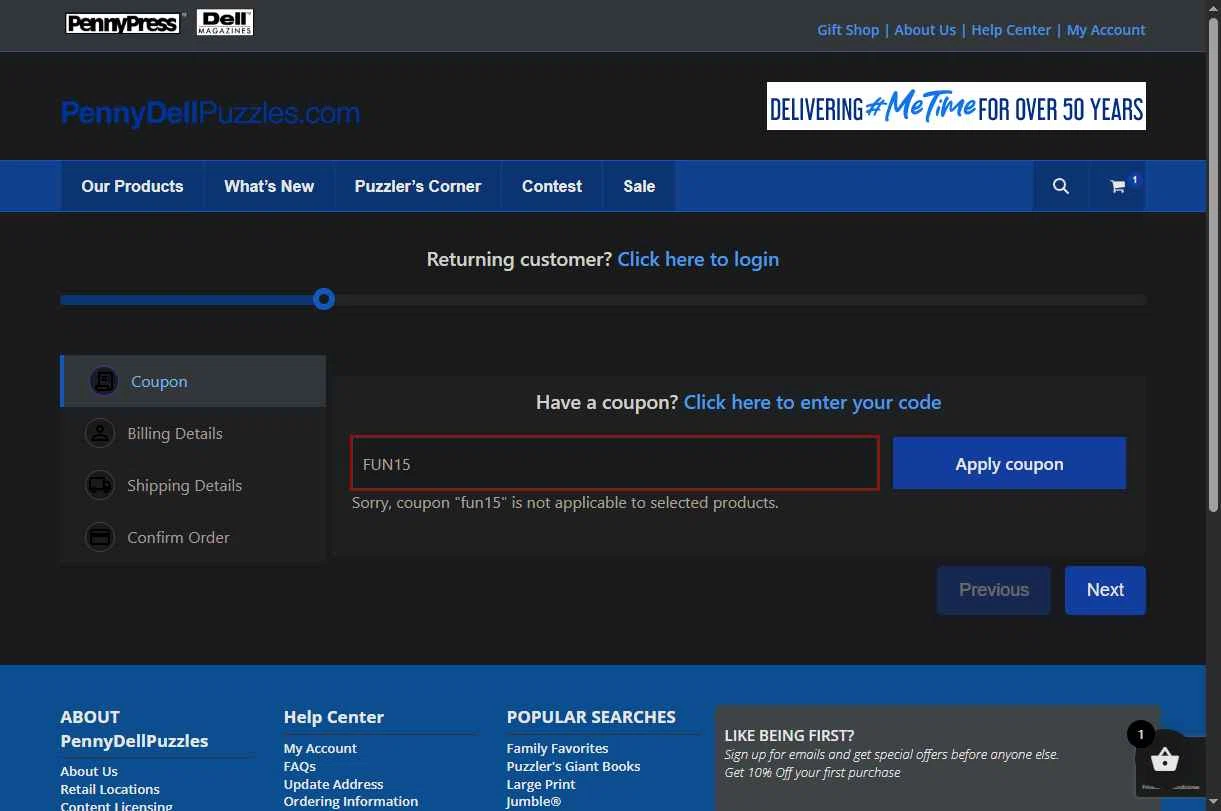Viewport: 1221px width, 811px height.
Task: Open the FAQs link
Action: [x=300, y=766]
